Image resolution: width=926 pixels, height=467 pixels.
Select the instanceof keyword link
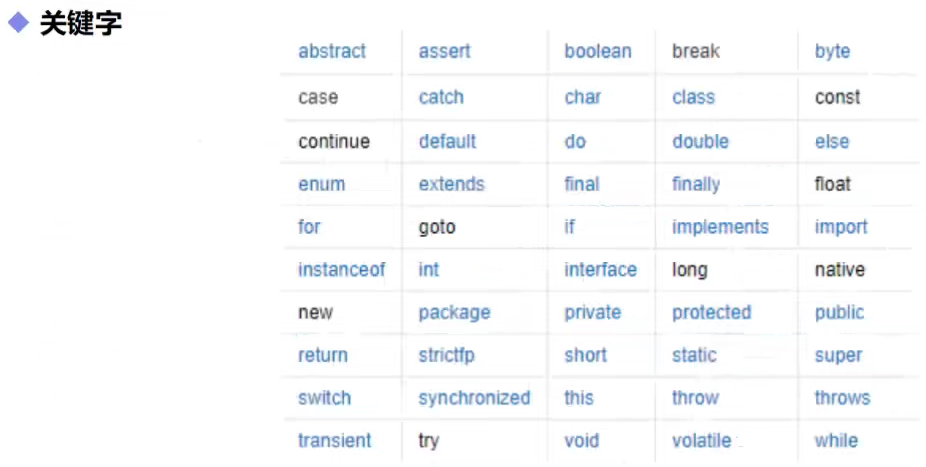(341, 270)
